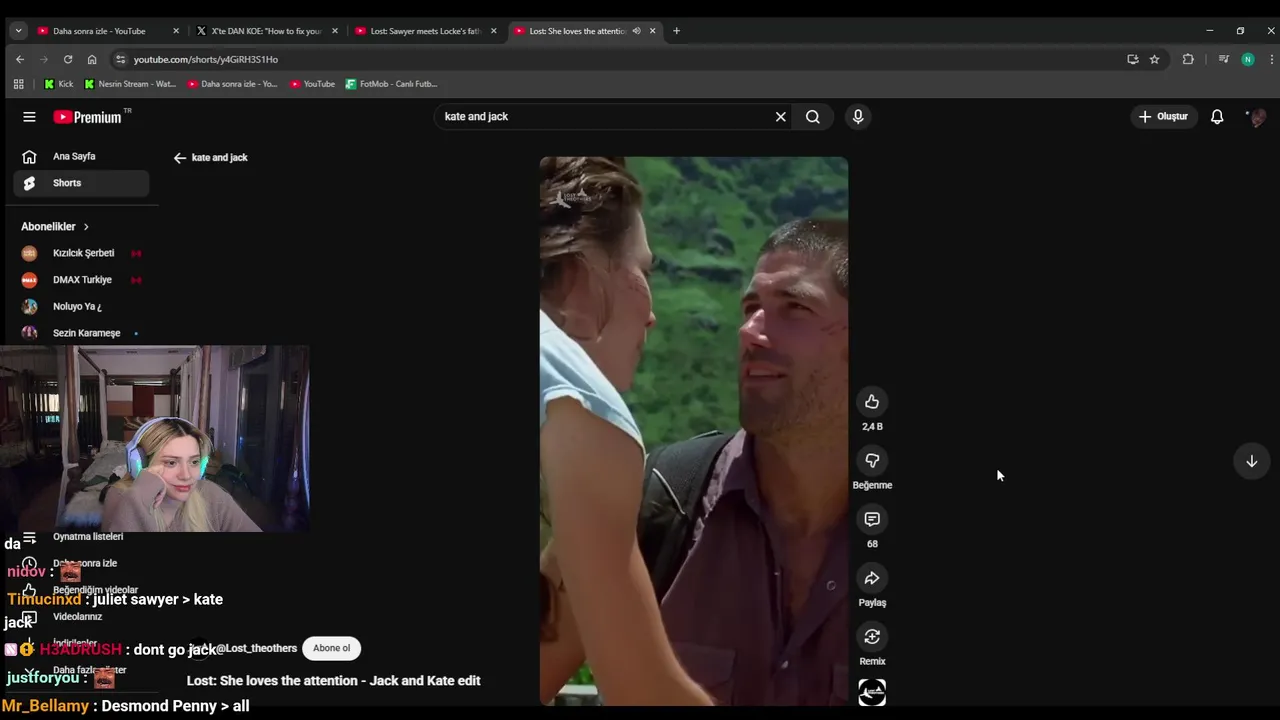Open a new browser tab
This screenshot has width=1280, height=720.
(x=676, y=31)
